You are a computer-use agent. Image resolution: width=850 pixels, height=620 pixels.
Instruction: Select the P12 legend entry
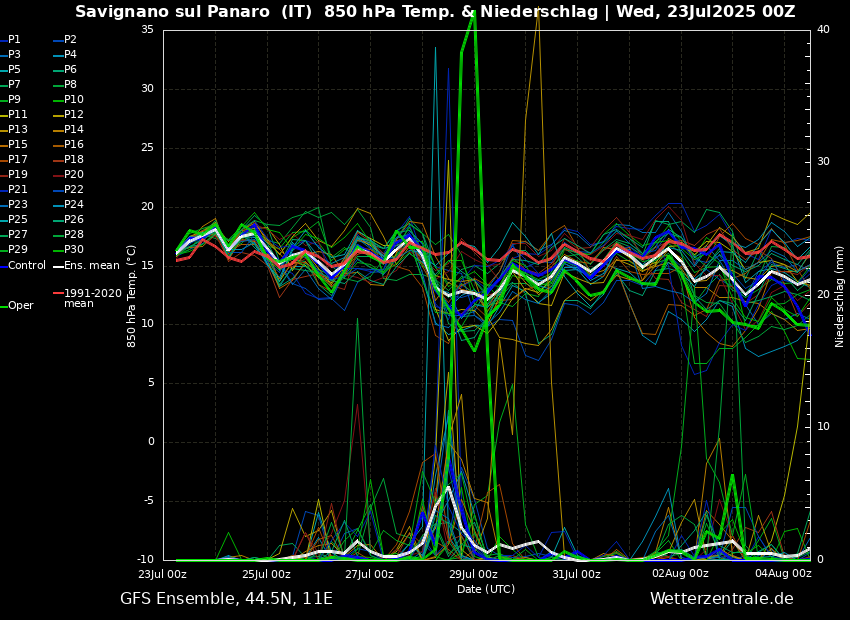[x=68, y=114]
